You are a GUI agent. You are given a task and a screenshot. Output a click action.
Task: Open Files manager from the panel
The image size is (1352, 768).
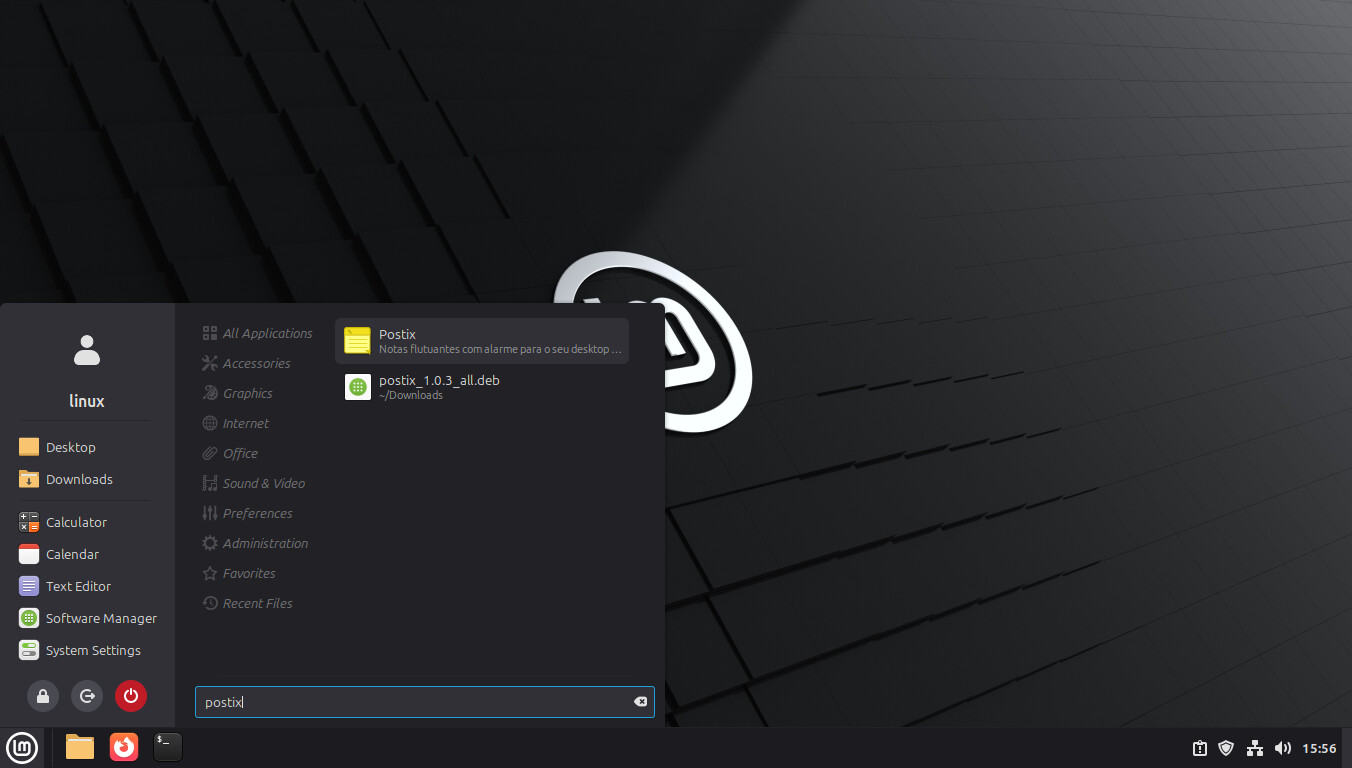point(80,747)
